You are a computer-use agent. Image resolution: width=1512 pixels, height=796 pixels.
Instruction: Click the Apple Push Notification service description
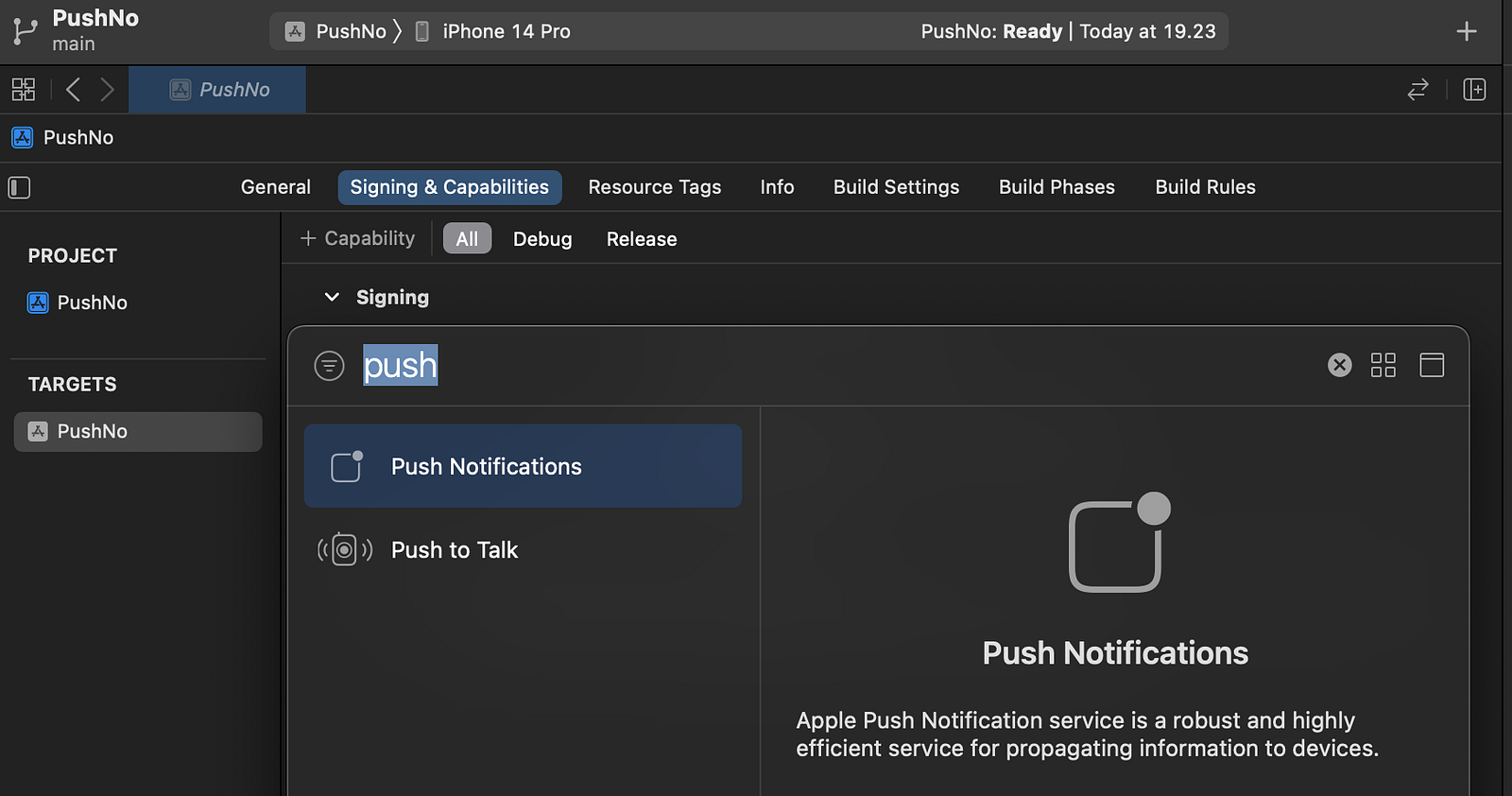[x=1088, y=735]
